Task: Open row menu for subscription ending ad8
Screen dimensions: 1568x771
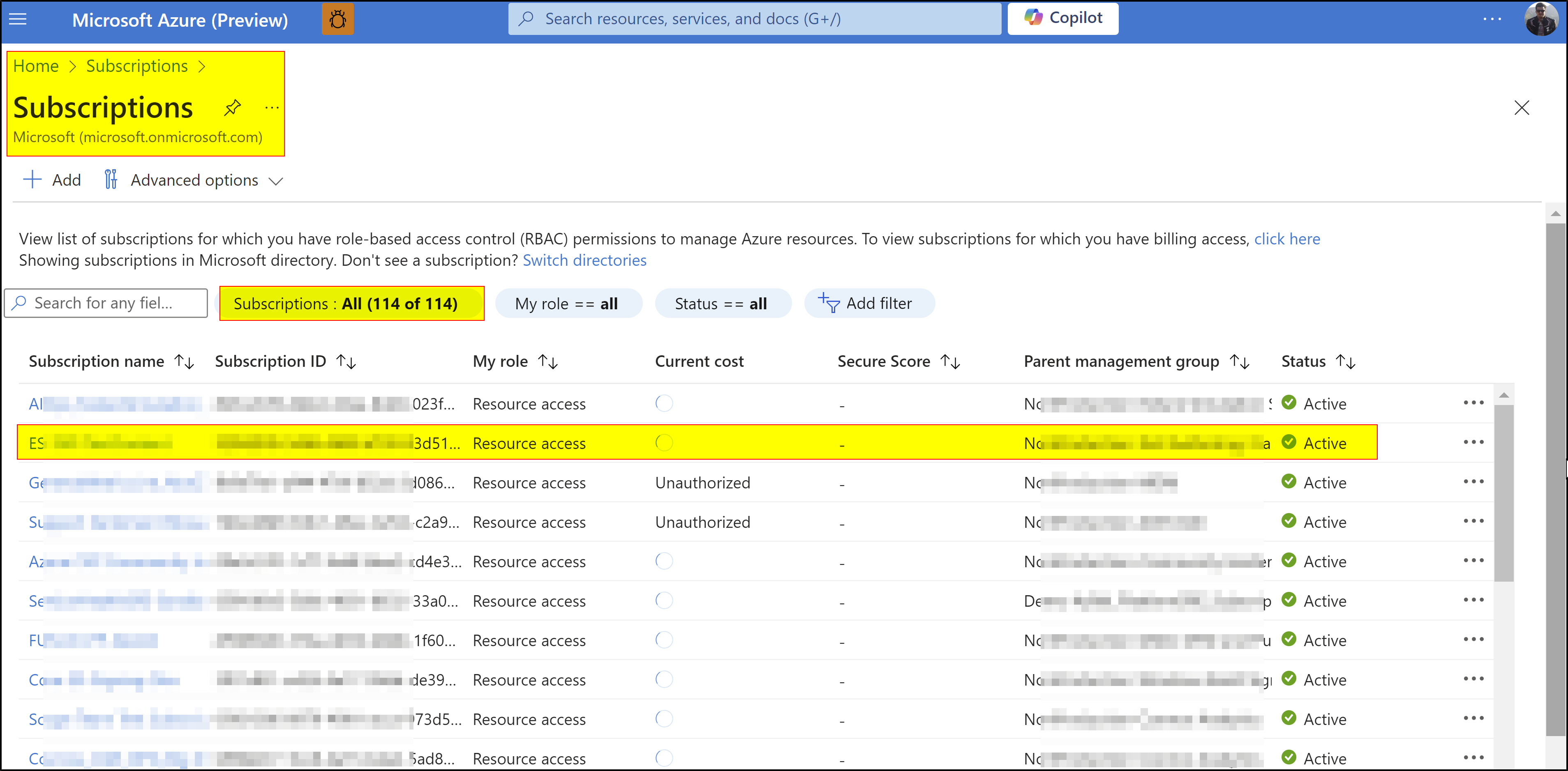Action: 1473,757
